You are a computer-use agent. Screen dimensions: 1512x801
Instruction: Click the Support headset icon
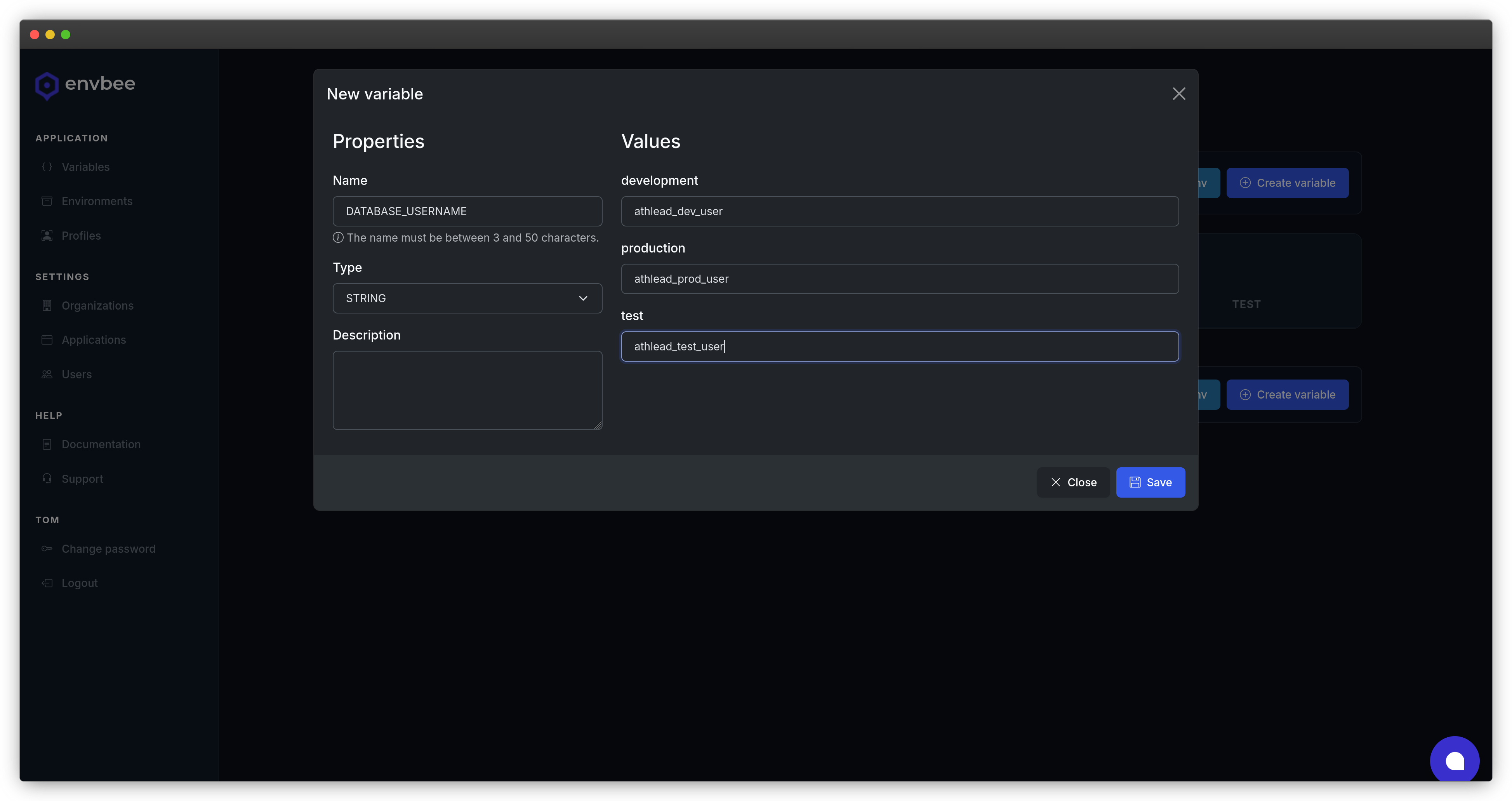47,479
